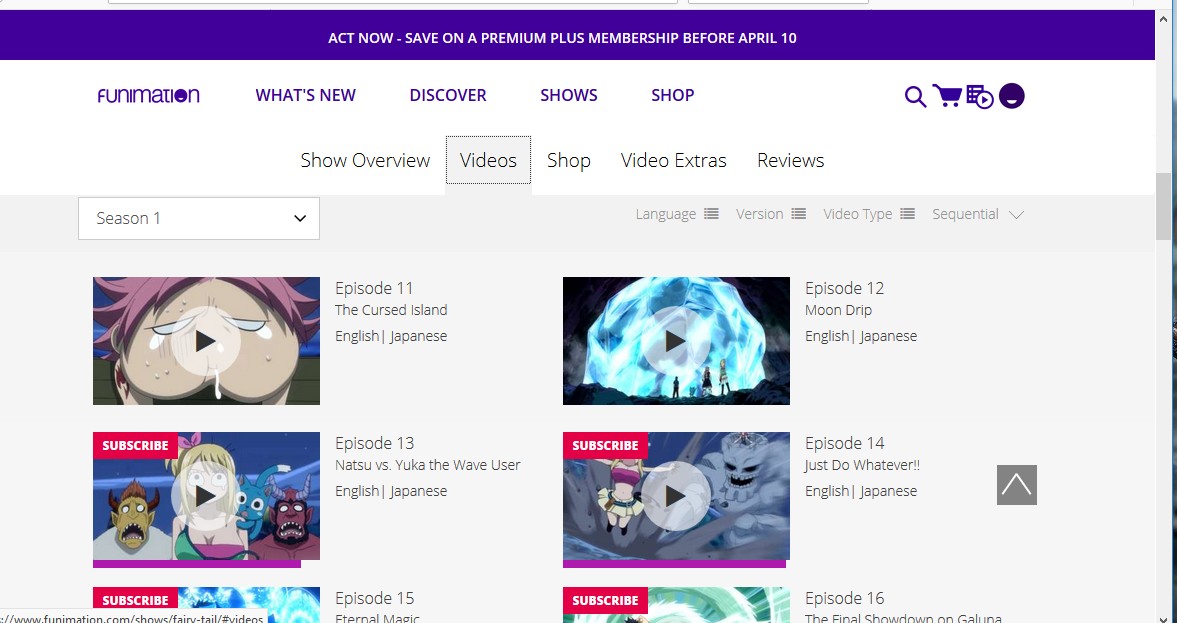This screenshot has height=623, width=1177.
Task: Expand the Sequential sort dropdown
Action: pos(978,214)
